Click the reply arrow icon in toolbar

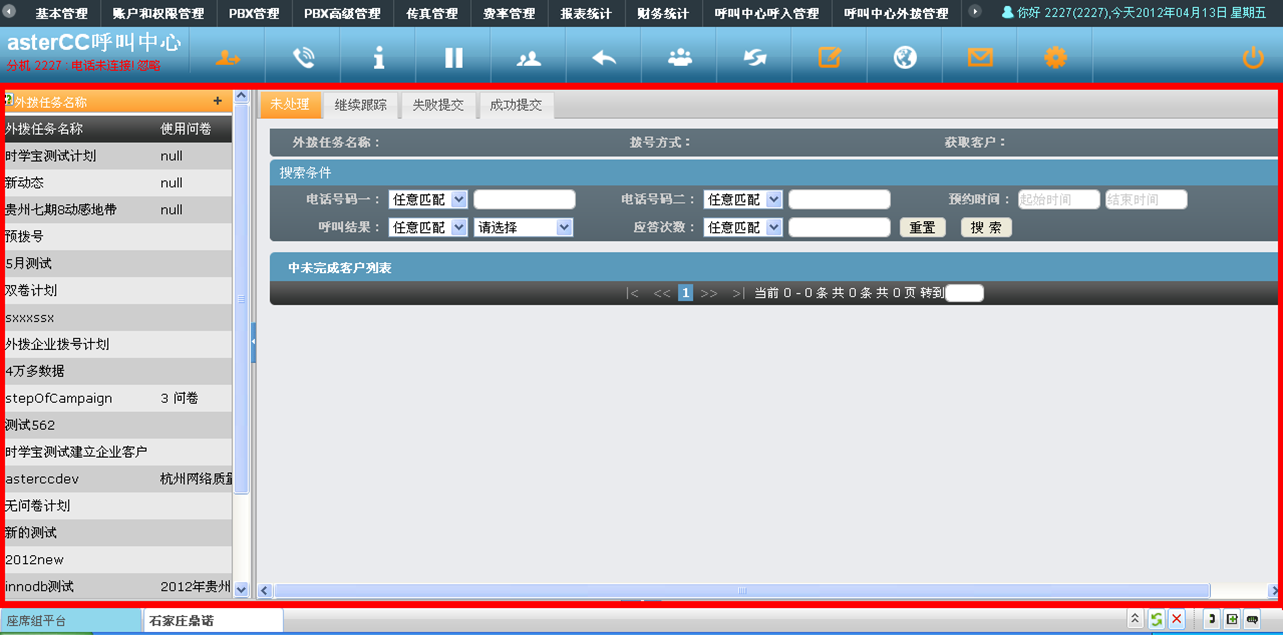point(604,58)
